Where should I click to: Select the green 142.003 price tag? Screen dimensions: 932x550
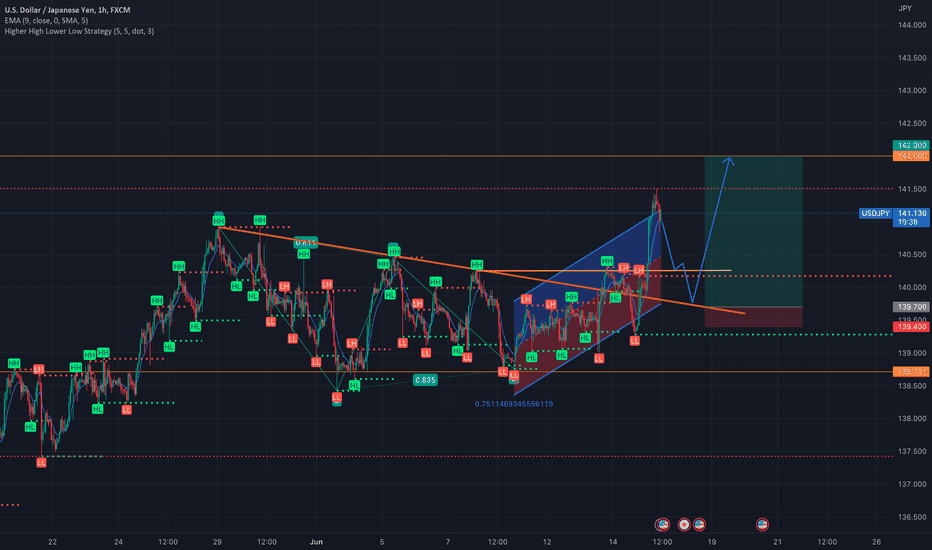(x=912, y=146)
